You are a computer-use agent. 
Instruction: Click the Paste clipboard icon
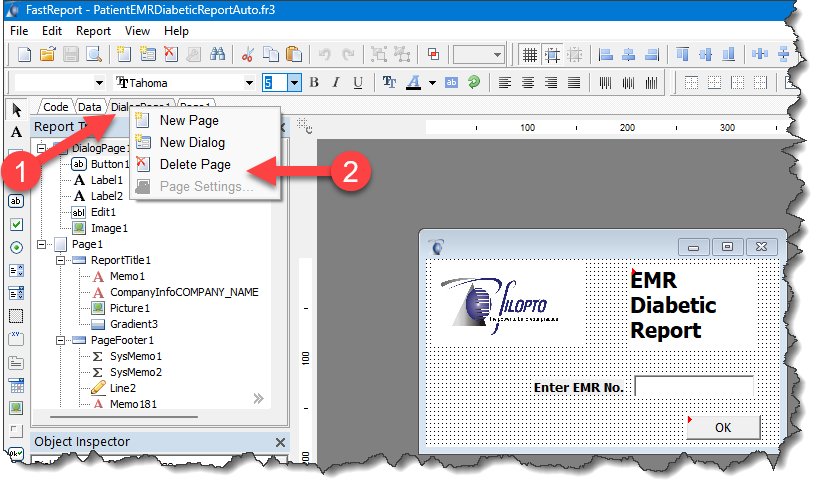(x=294, y=54)
